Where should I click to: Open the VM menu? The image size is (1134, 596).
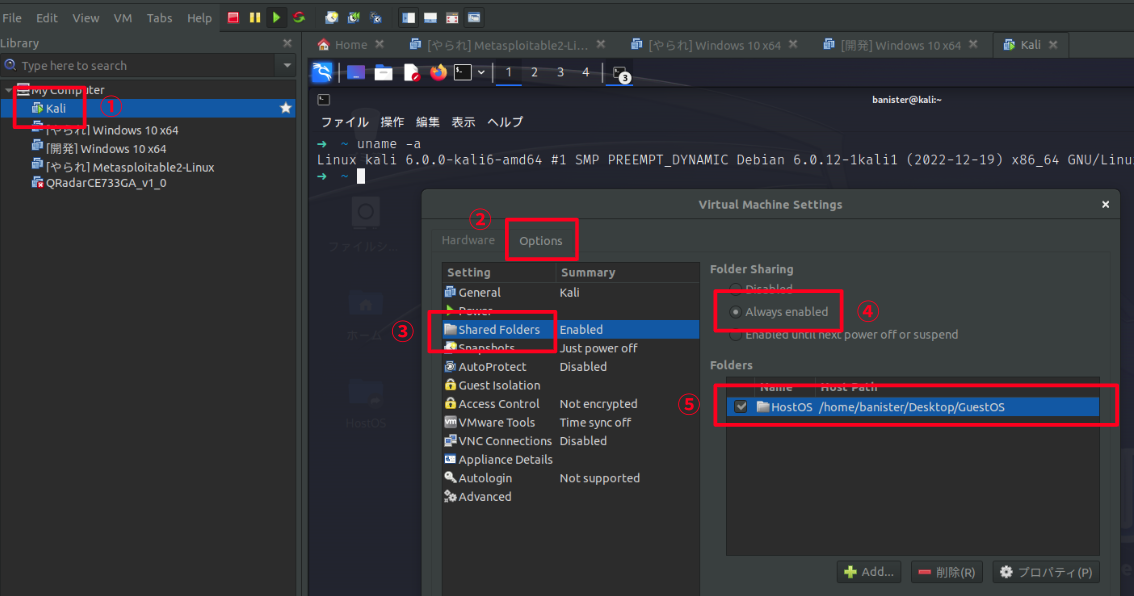(123, 18)
